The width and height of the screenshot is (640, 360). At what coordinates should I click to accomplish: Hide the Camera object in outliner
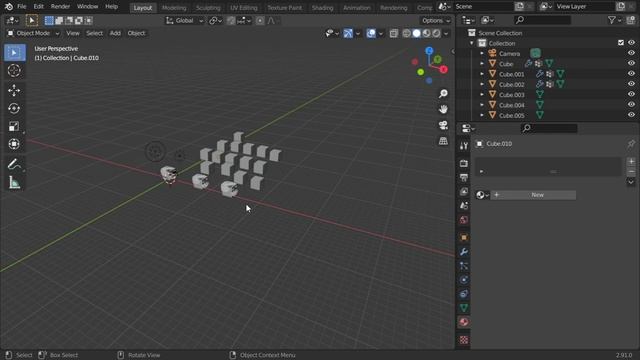tap(631, 53)
